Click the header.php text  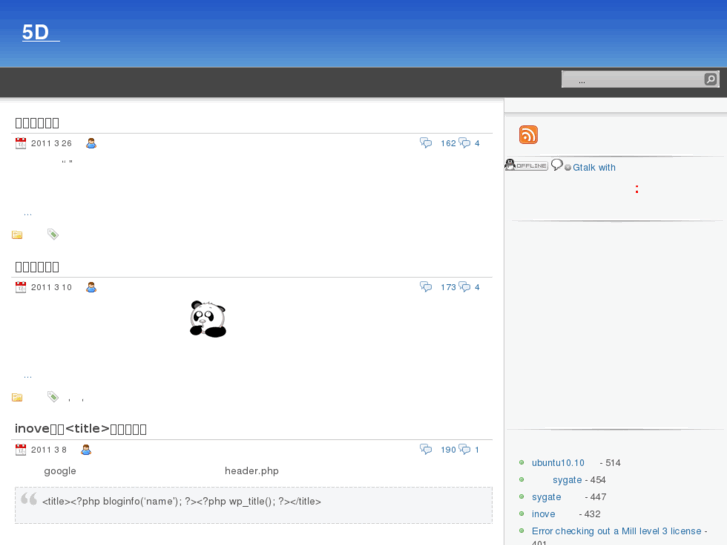(251, 471)
